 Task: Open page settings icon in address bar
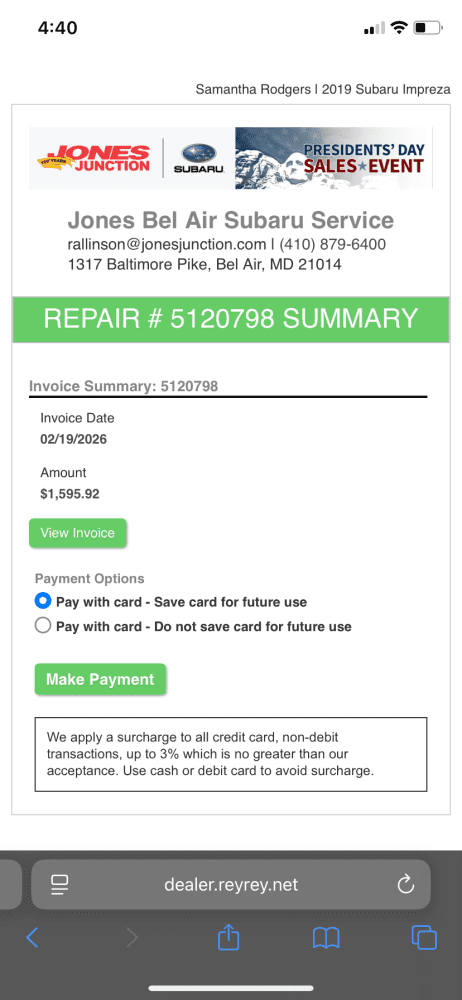59,885
